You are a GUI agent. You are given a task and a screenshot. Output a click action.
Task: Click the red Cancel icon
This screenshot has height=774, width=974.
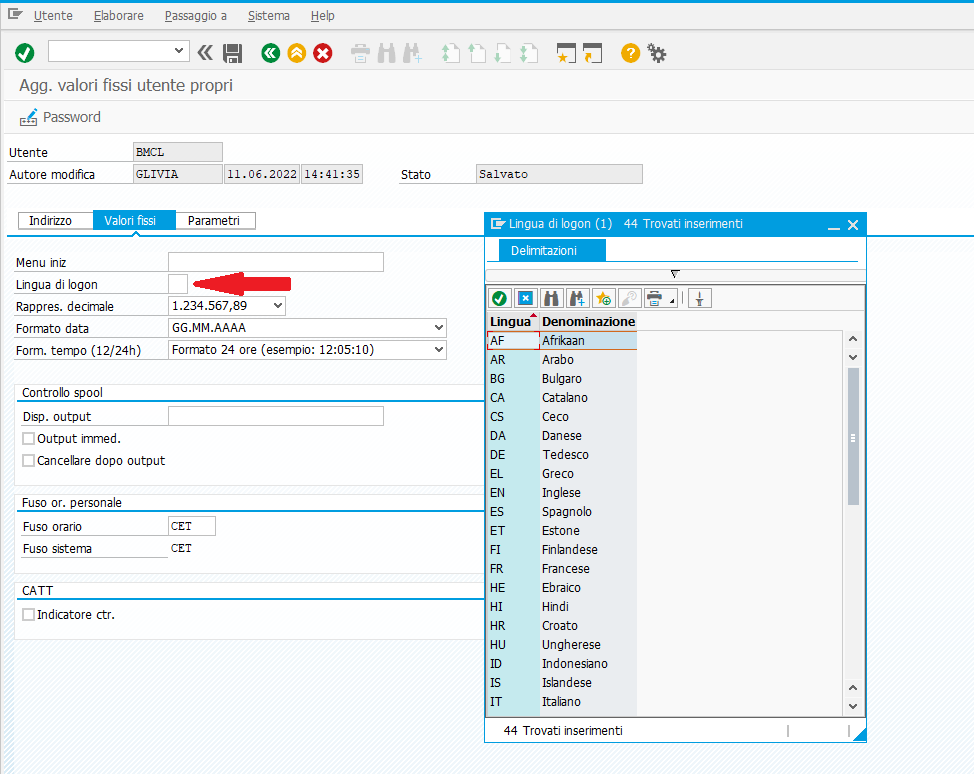322,53
